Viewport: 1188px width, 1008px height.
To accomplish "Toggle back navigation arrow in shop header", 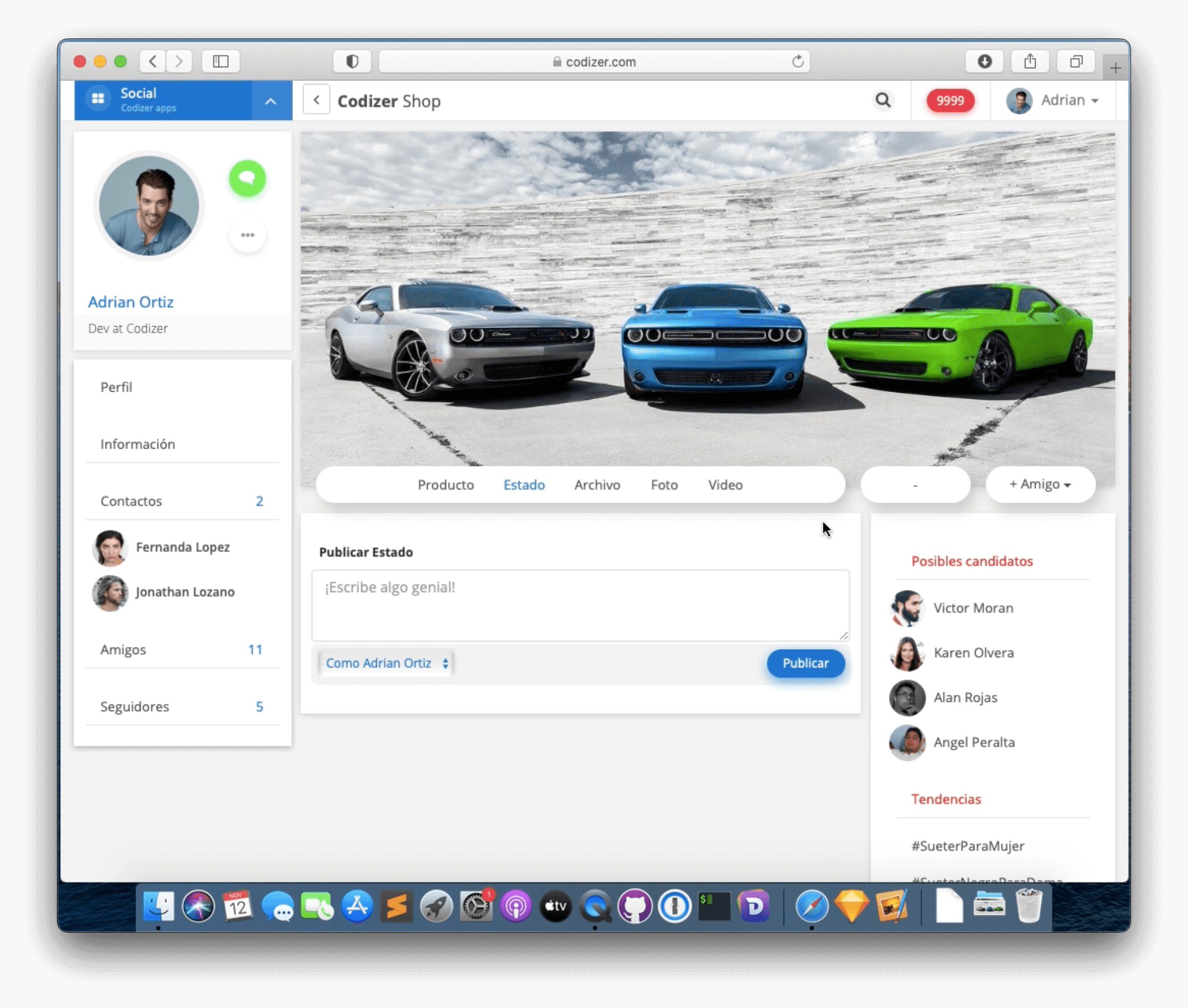I will [317, 100].
